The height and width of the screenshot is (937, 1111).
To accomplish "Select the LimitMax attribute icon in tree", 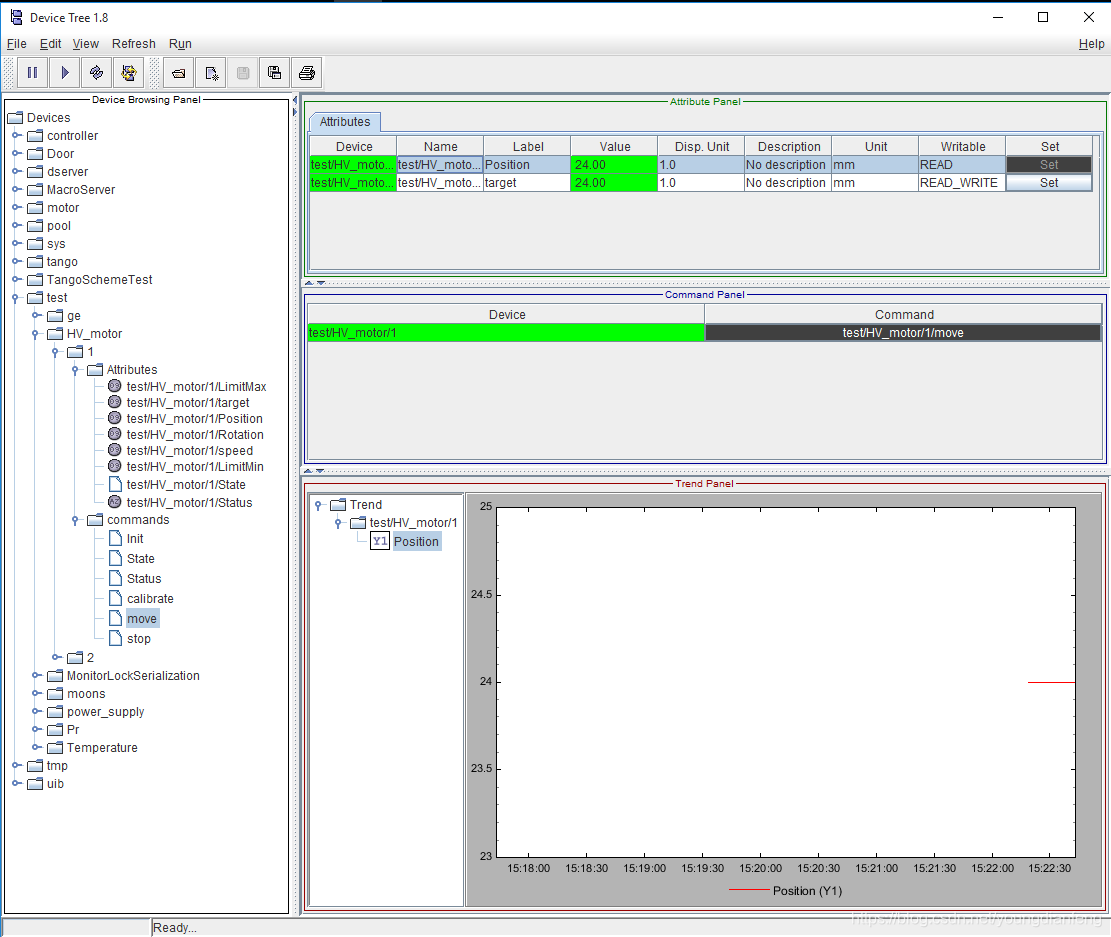I will point(114,386).
